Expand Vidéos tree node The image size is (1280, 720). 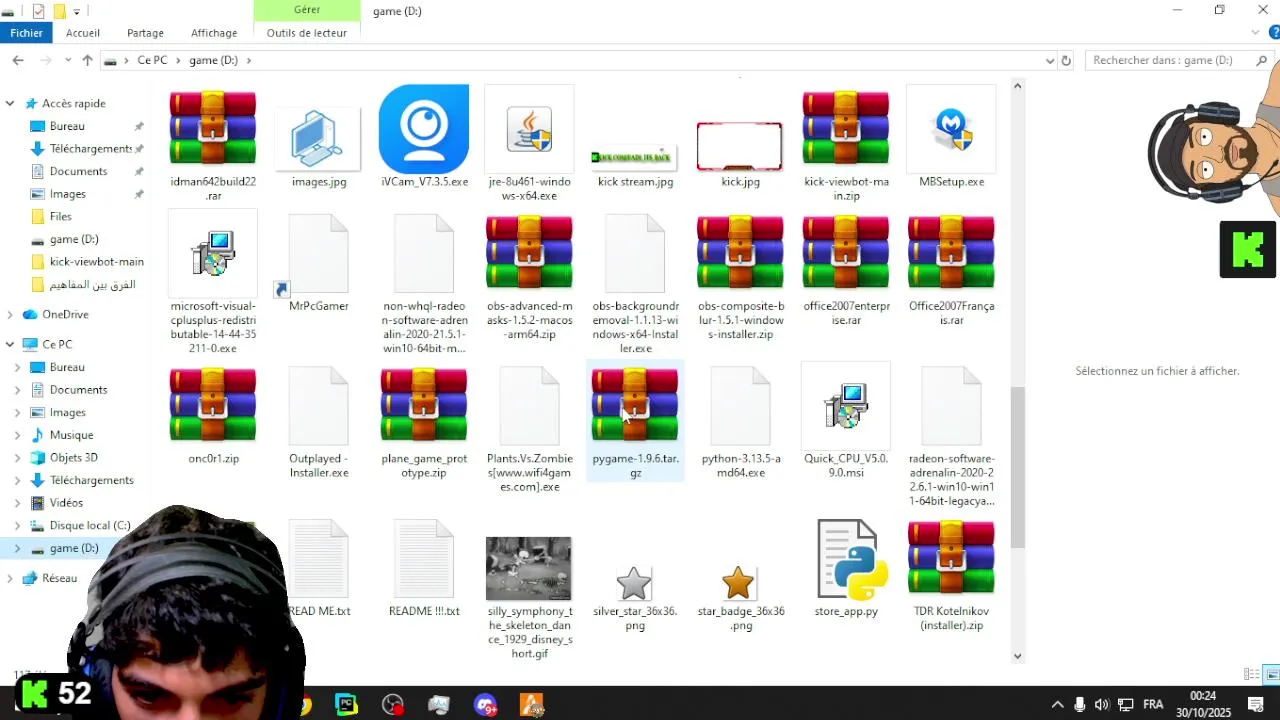pyautogui.click(x=17, y=503)
